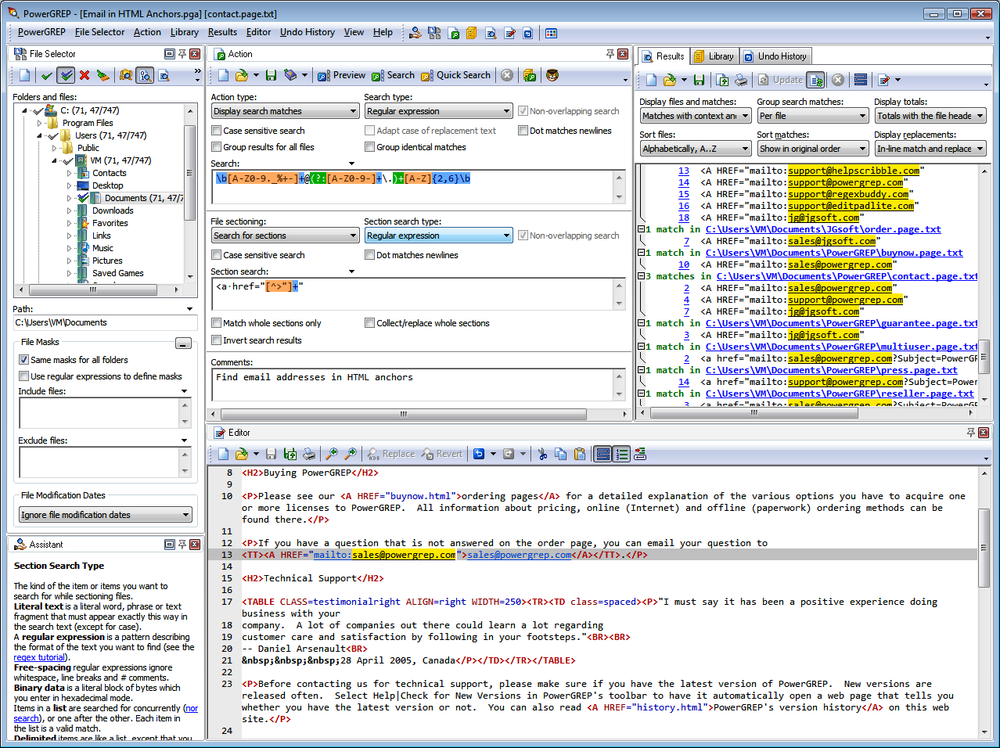The width and height of the screenshot is (1000, 748).
Task: Open the Undo History menu
Action: click(x=306, y=31)
